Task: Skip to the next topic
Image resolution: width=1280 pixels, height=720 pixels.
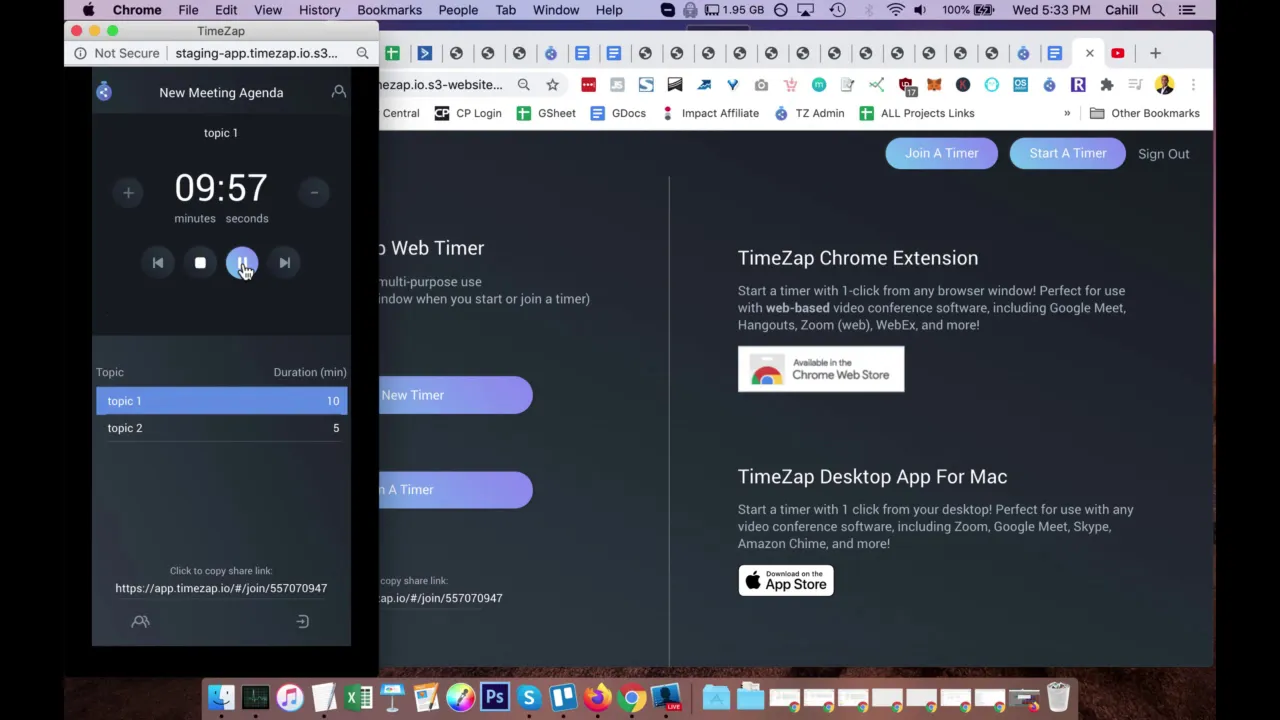Action: (285, 263)
